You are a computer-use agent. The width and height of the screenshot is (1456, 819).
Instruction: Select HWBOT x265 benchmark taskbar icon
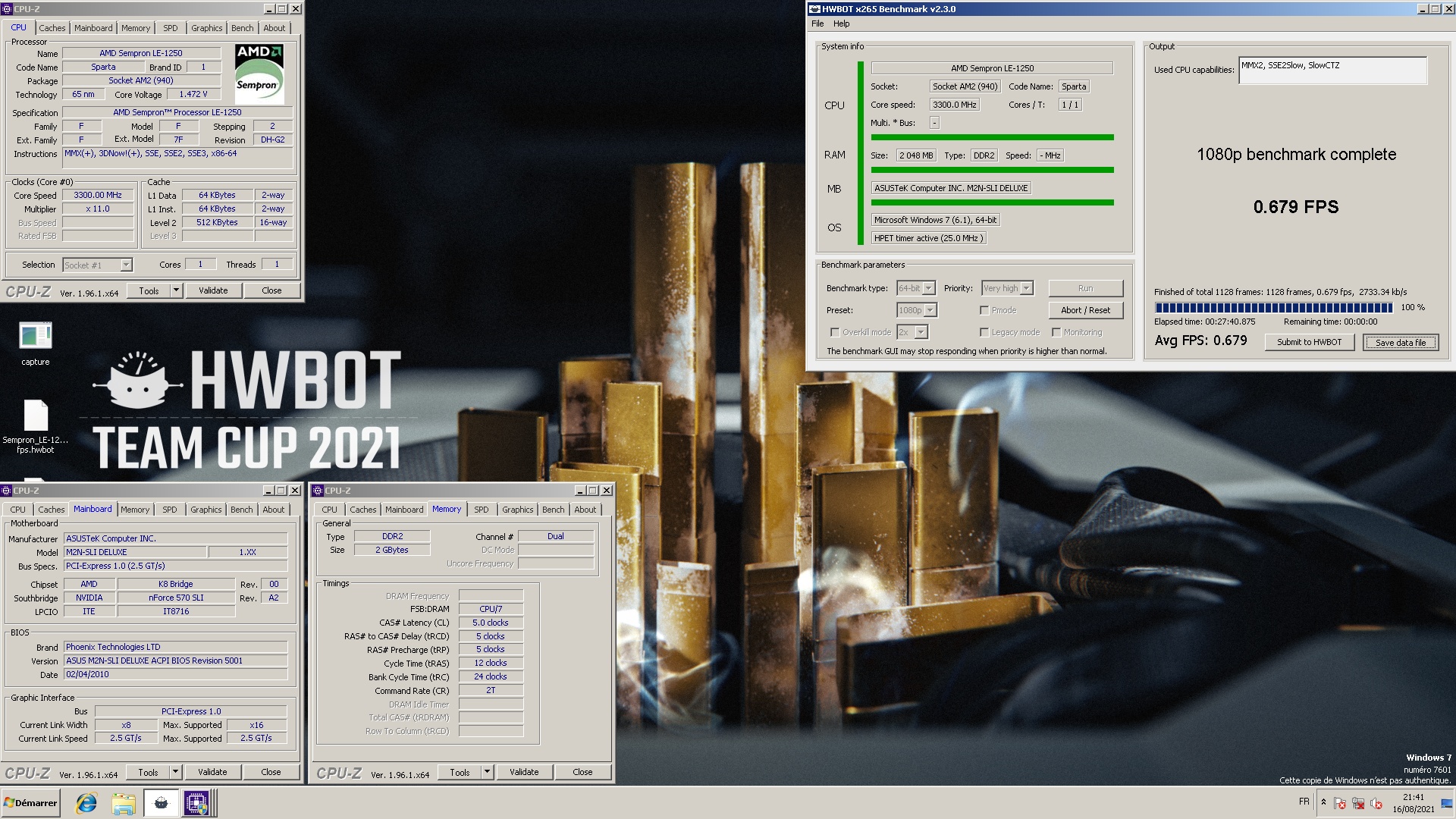[x=161, y=803]
